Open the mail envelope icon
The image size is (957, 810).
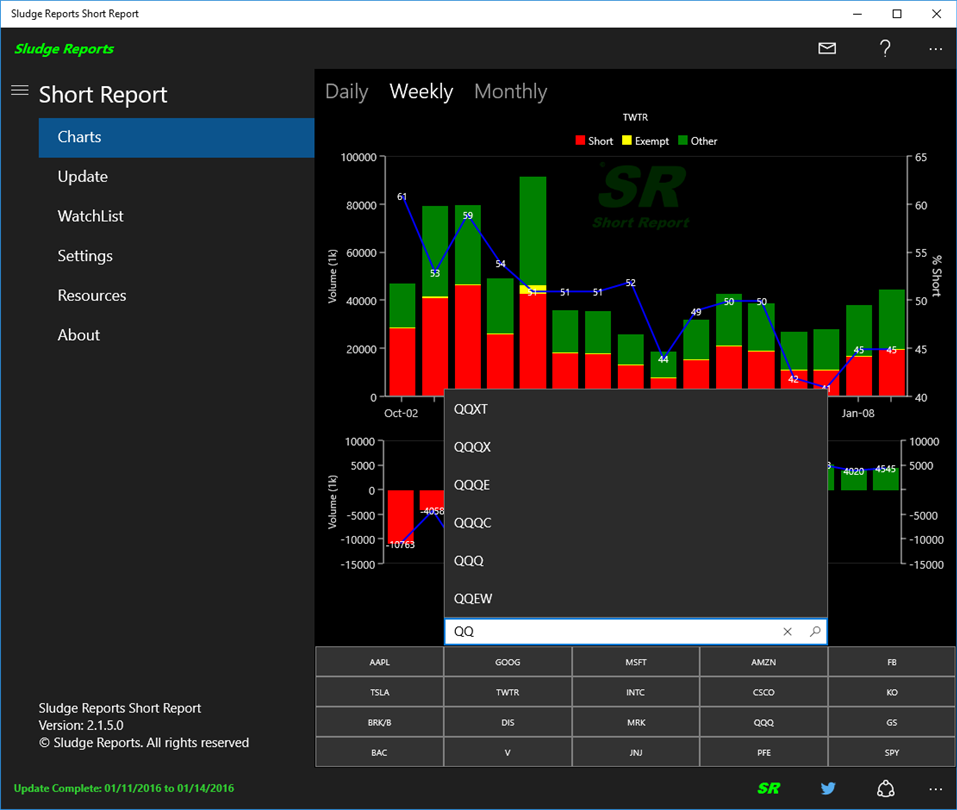(x=827, y=48)
